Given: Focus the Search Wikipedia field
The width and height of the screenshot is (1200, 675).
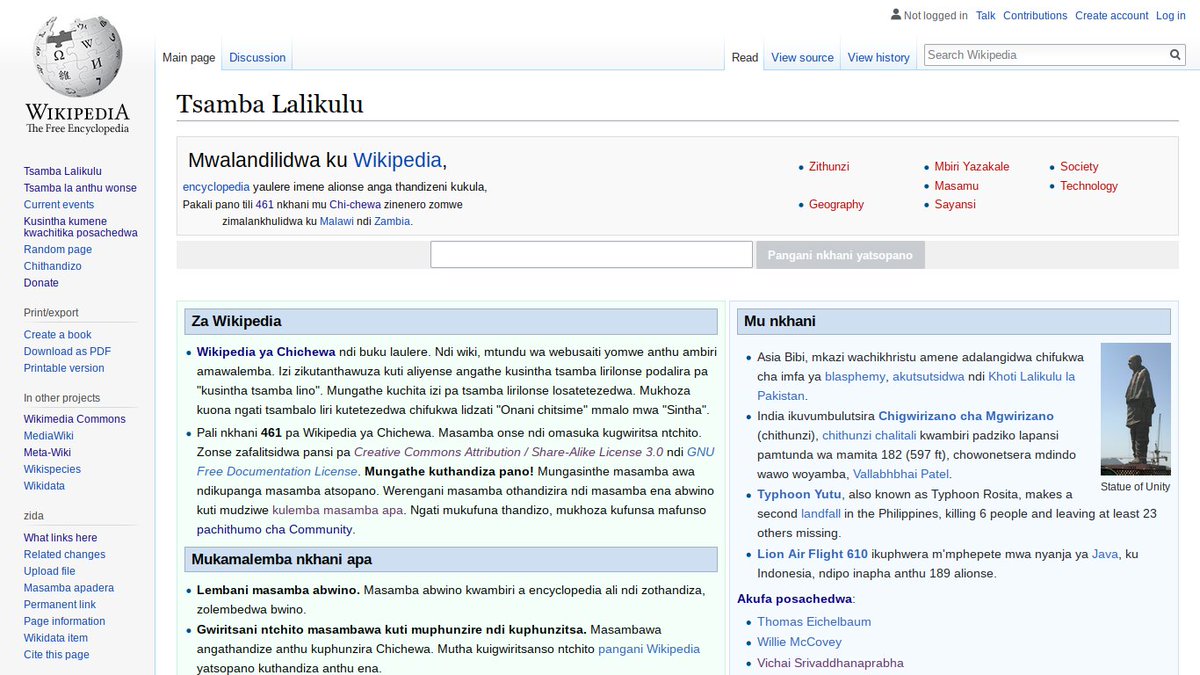Looking at the screenshot, I should [1046, 55].
